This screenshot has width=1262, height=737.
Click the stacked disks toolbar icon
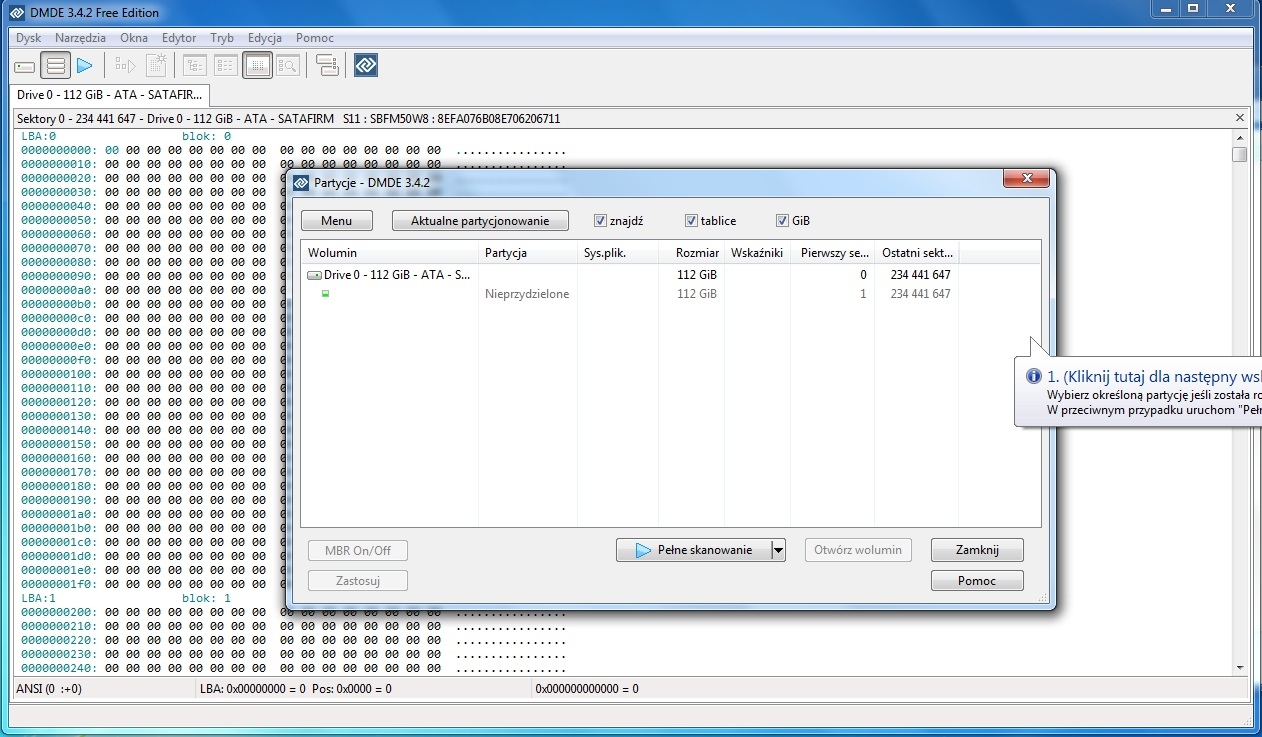[327, 66]
